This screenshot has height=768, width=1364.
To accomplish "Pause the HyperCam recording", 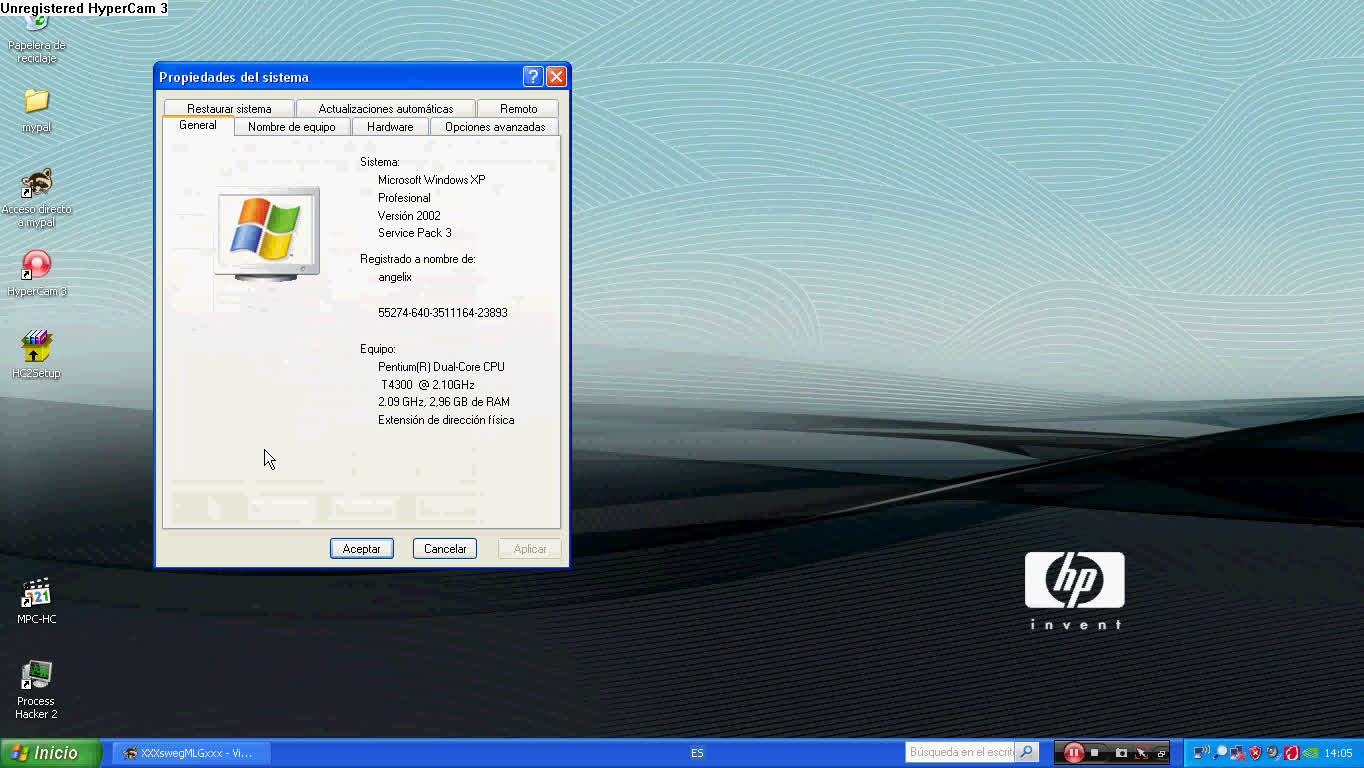I will click(x=1073, y=753).
